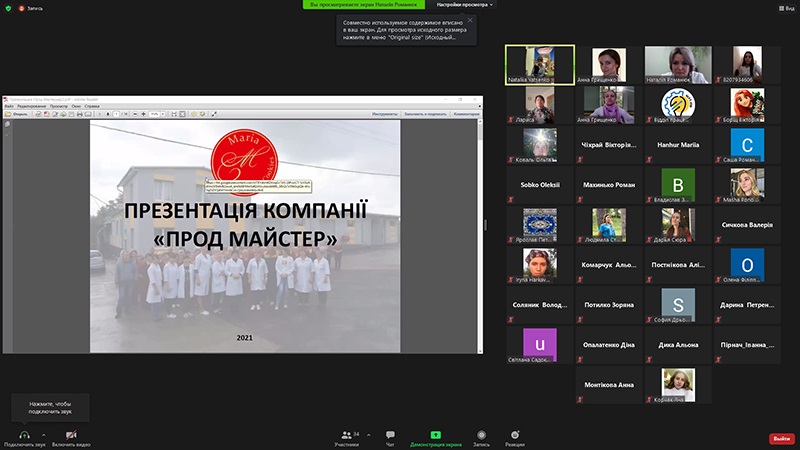Select the purple letter U participant tile
The image size is (800, 450).
click(540, 344)
